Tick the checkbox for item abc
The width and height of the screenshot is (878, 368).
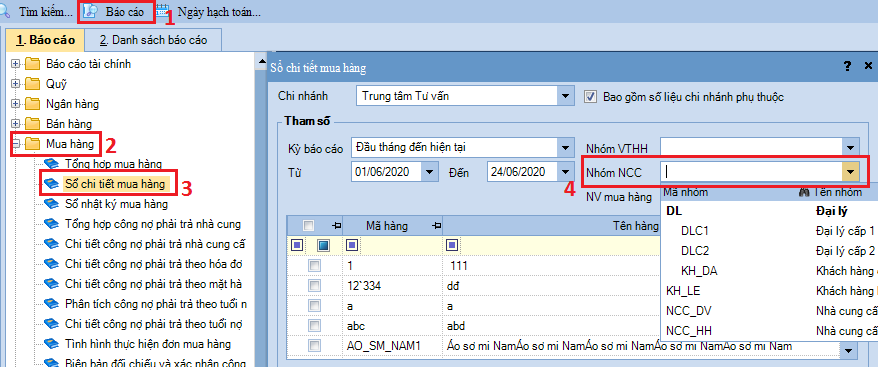(x=314, y=325)
